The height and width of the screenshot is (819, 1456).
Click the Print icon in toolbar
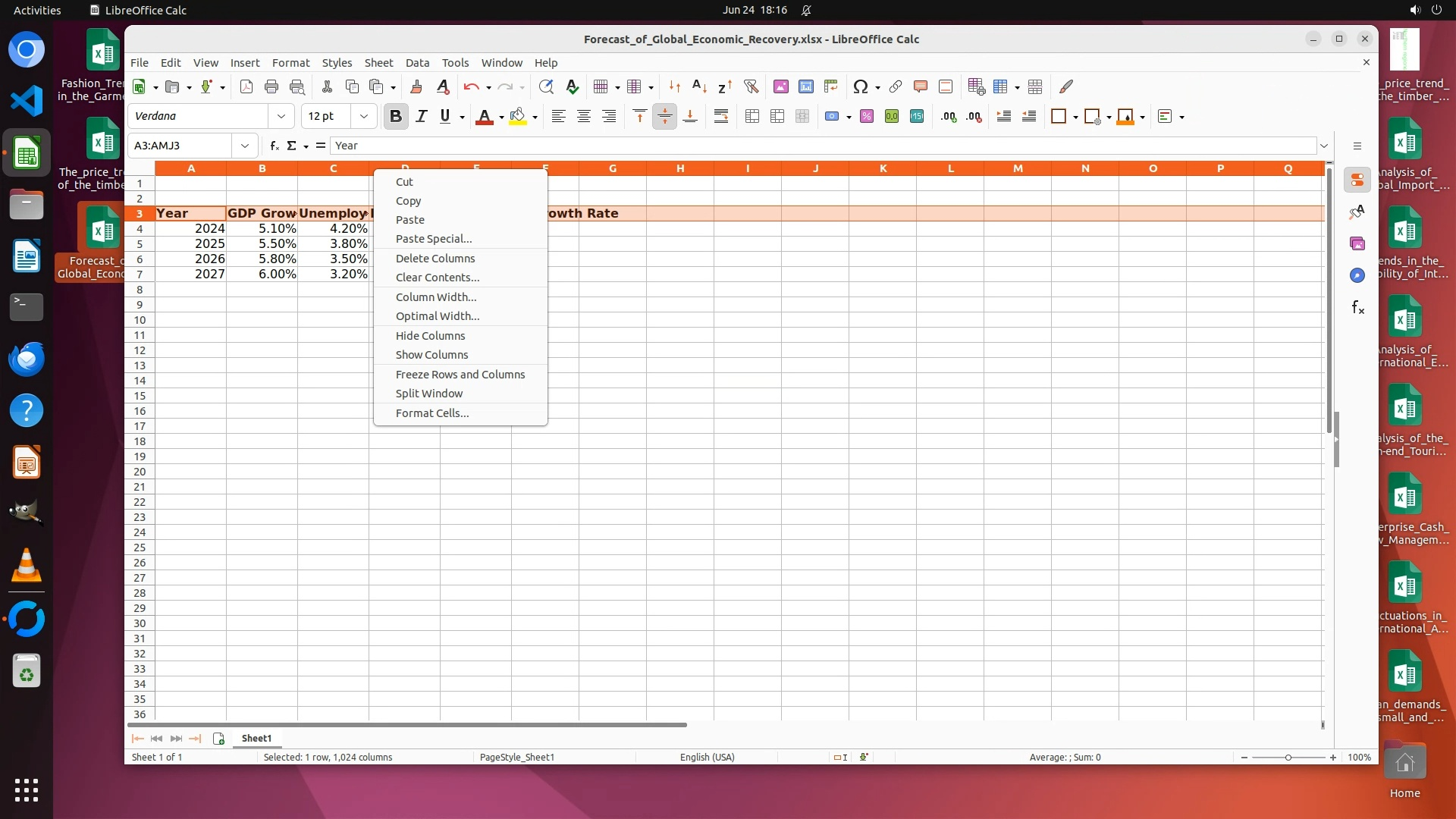coord(271,86)
